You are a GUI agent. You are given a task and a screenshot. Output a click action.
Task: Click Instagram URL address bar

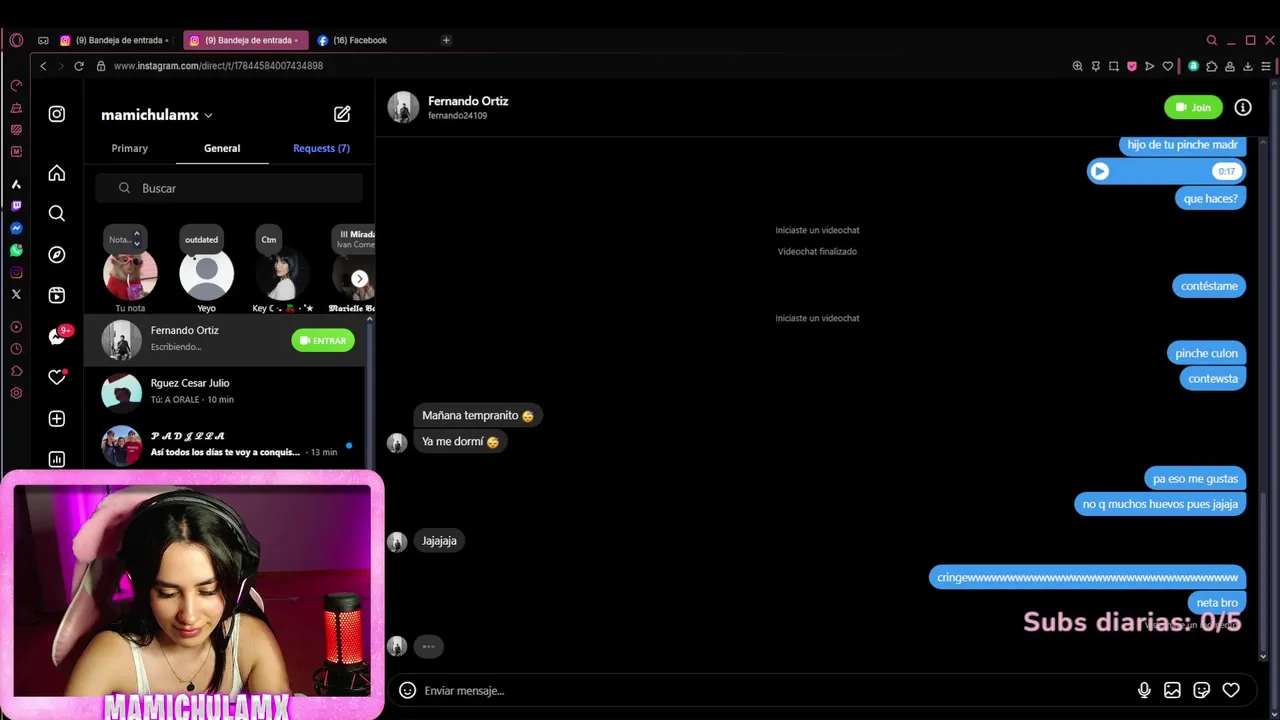218,66
